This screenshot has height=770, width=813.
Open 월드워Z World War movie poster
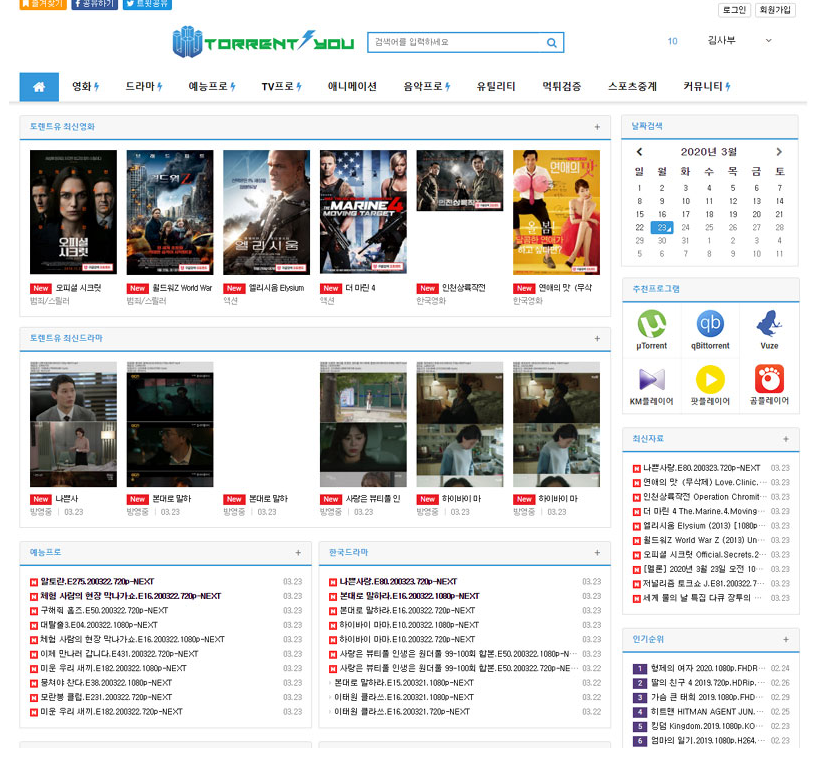tap(170, 212)
